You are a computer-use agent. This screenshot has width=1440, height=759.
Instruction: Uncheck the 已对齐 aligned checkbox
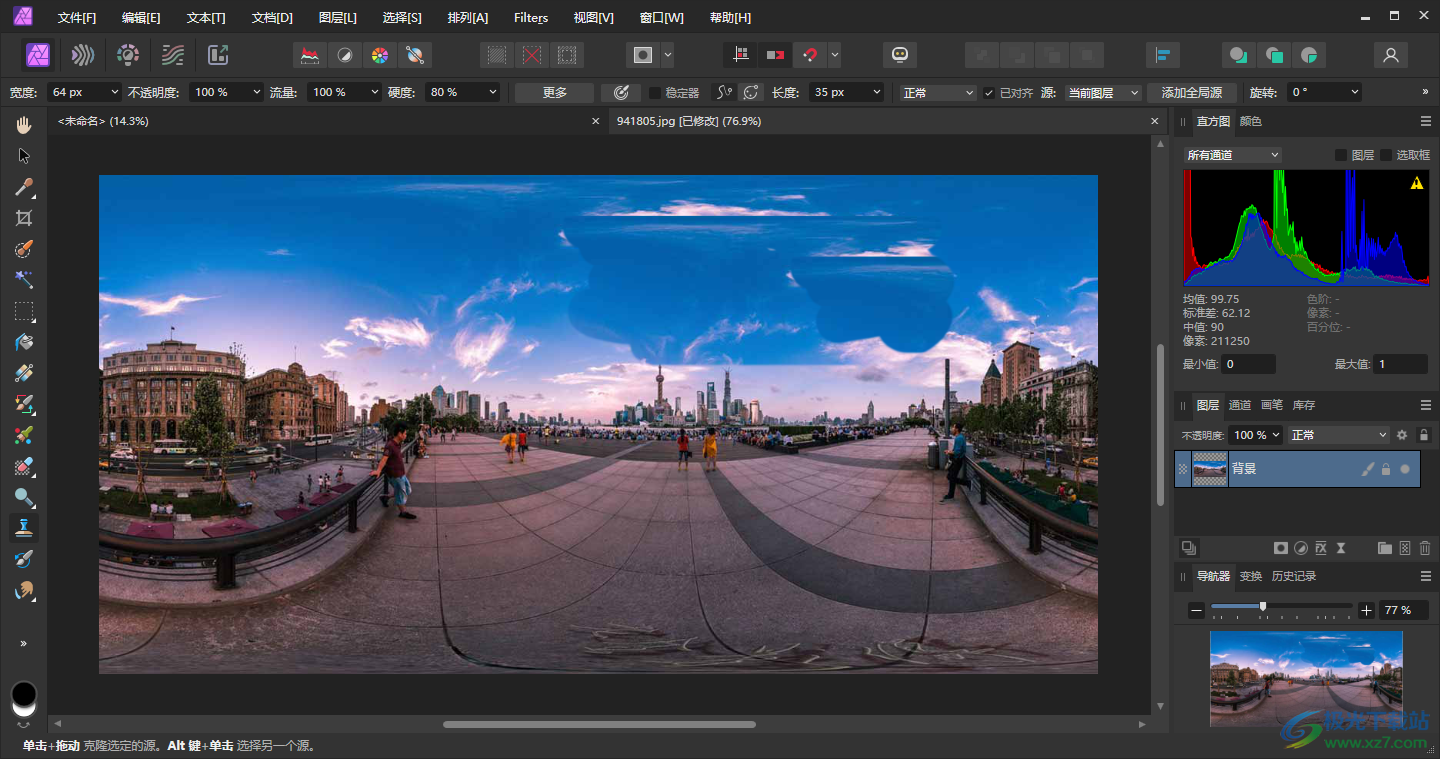(x=989, y=93)
